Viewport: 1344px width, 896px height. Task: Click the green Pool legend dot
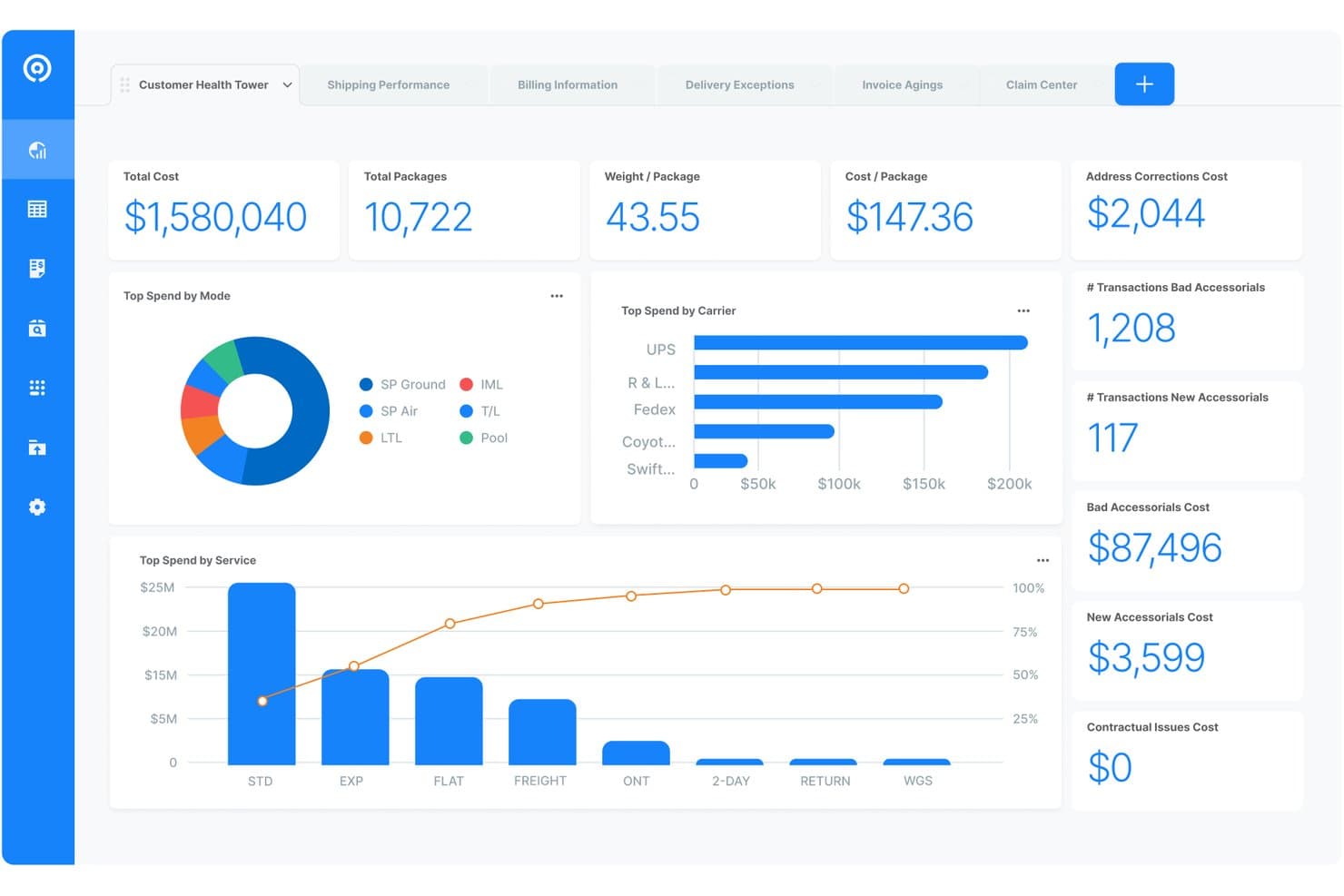point(466,438)
